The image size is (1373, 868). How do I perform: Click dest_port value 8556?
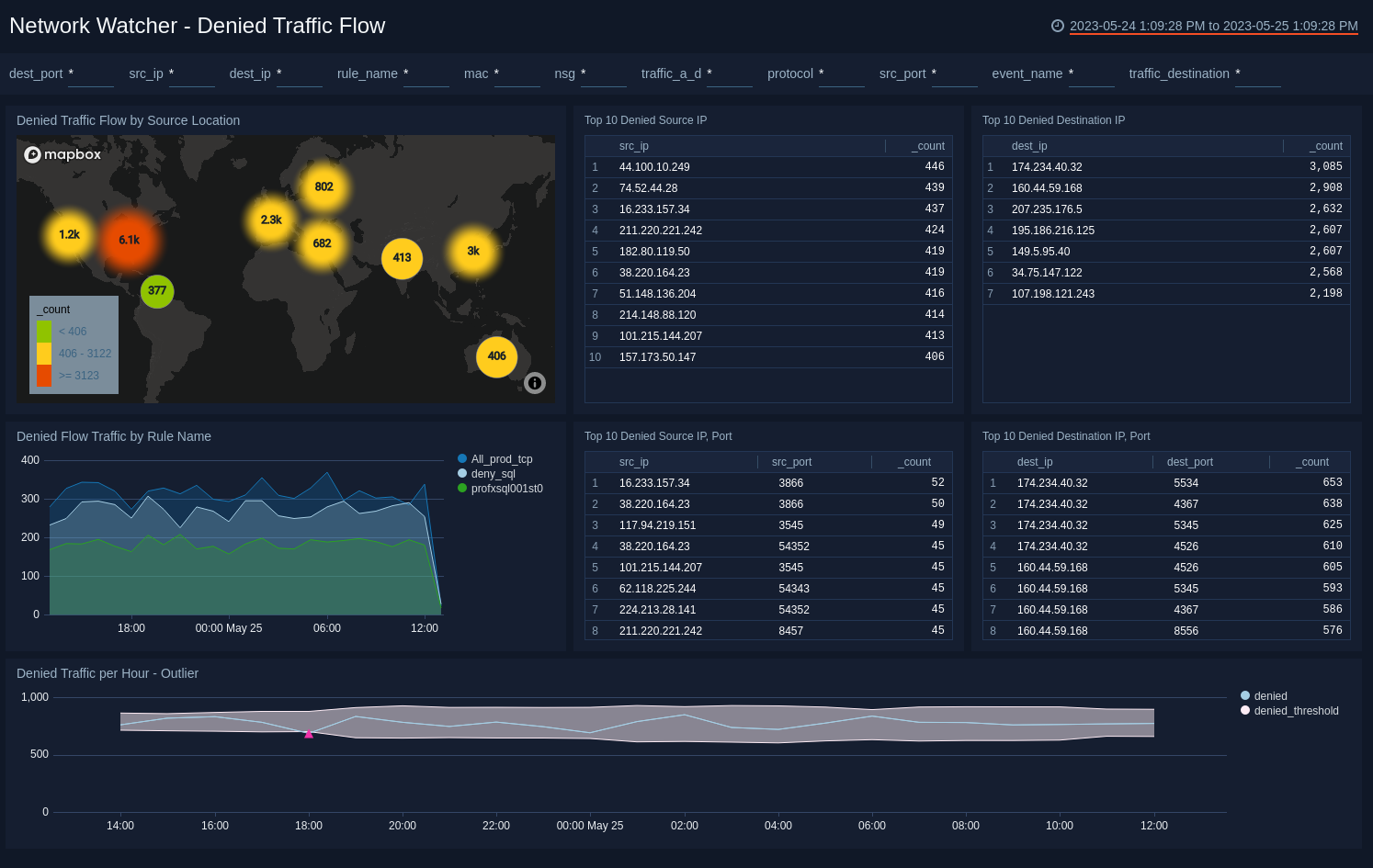pyautogui.click(x=1186, y=631)
